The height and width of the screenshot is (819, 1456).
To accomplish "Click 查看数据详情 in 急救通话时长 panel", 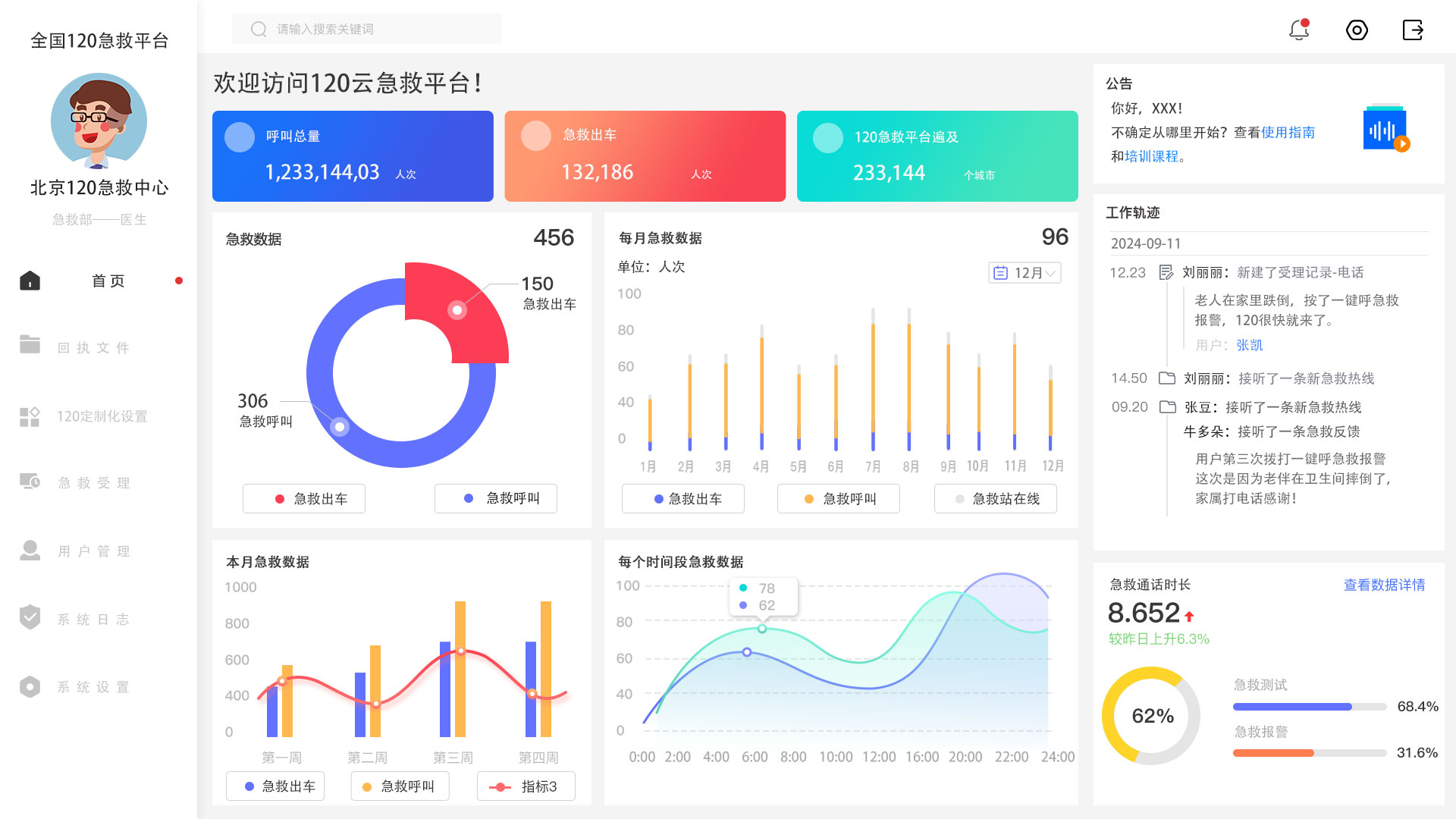I will tap(1383, 585).
